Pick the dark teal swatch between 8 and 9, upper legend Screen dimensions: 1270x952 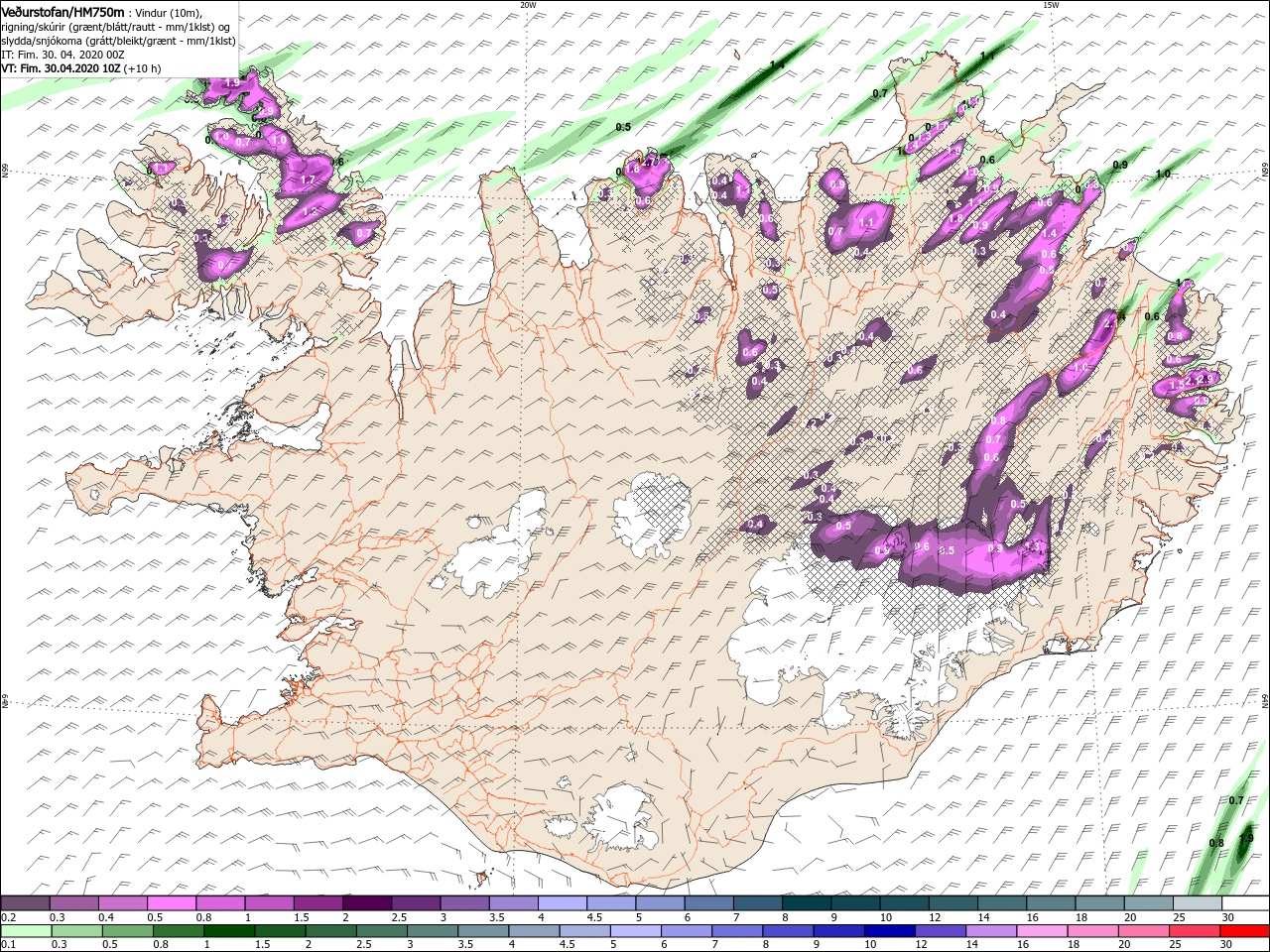806,903
